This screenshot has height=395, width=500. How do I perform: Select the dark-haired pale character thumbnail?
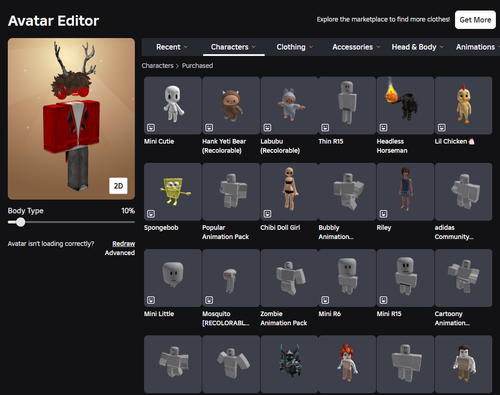pos(463,364)
